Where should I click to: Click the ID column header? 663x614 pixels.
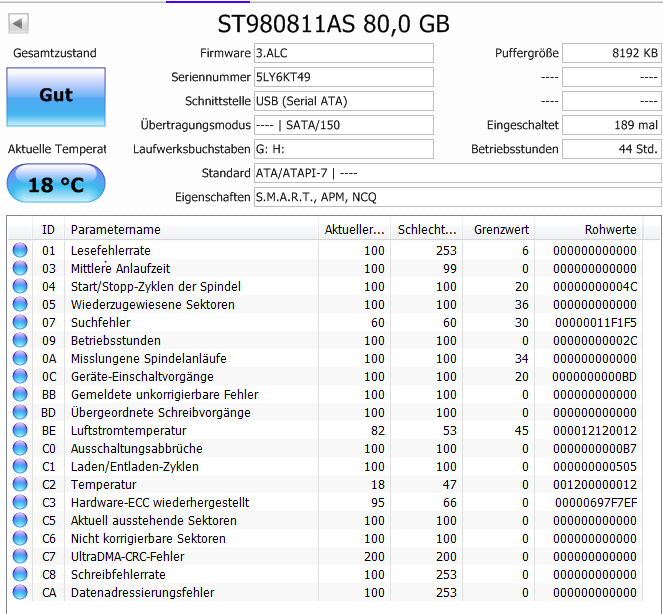tap(48, 230)
